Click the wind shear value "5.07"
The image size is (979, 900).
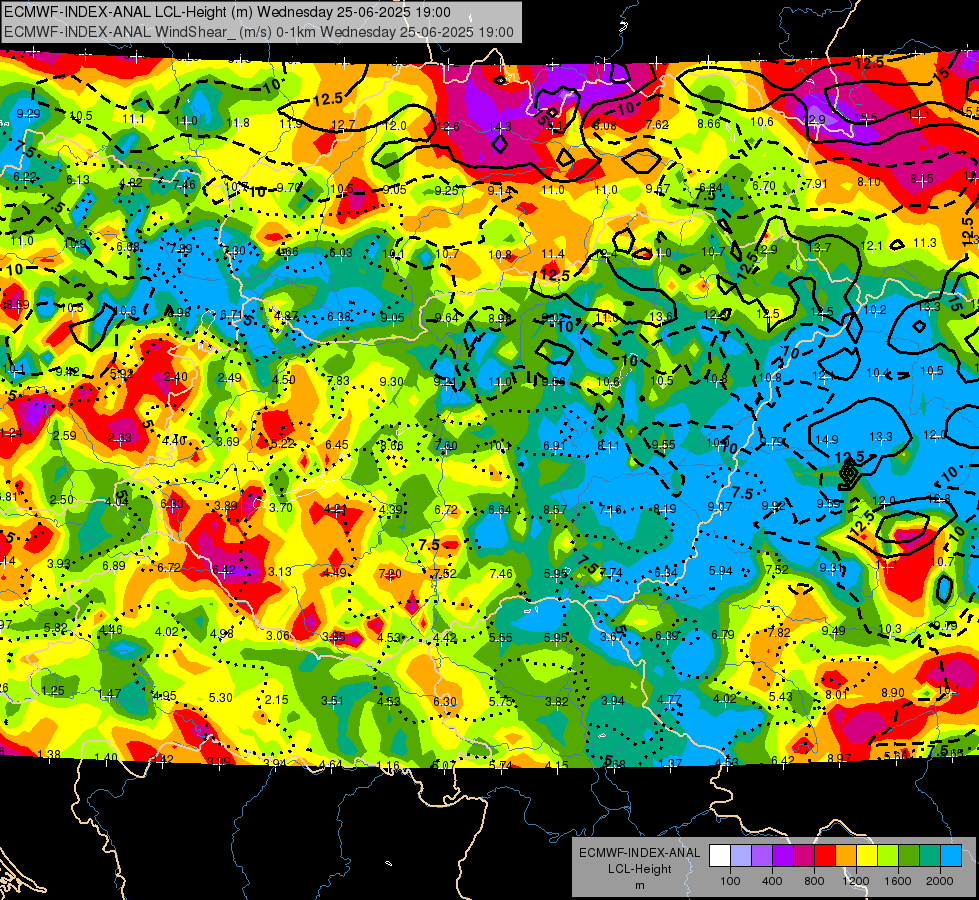[443, 764]
